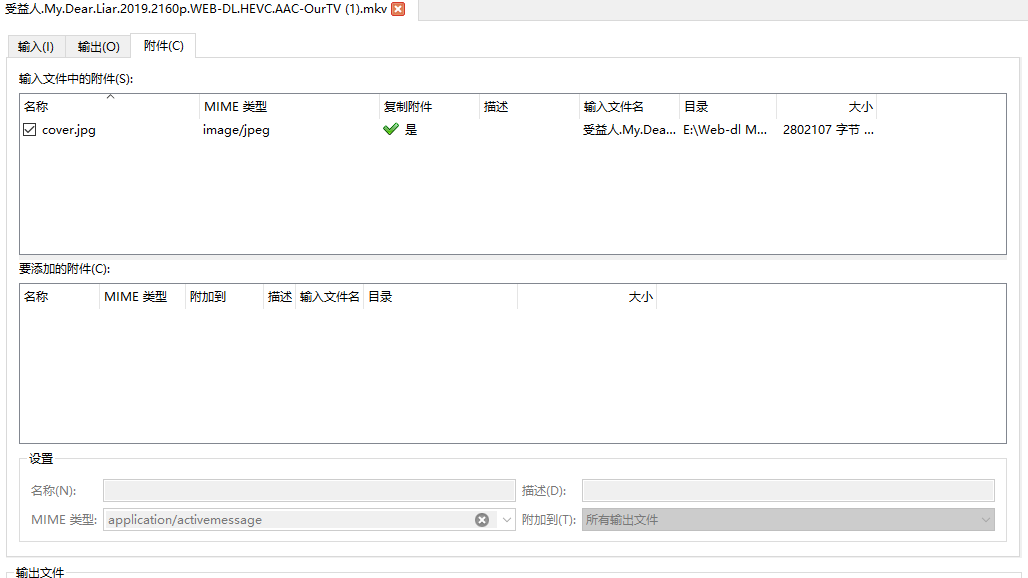
Task: Click the 2802107 字节 size cell
Action: tap(828, 130)
